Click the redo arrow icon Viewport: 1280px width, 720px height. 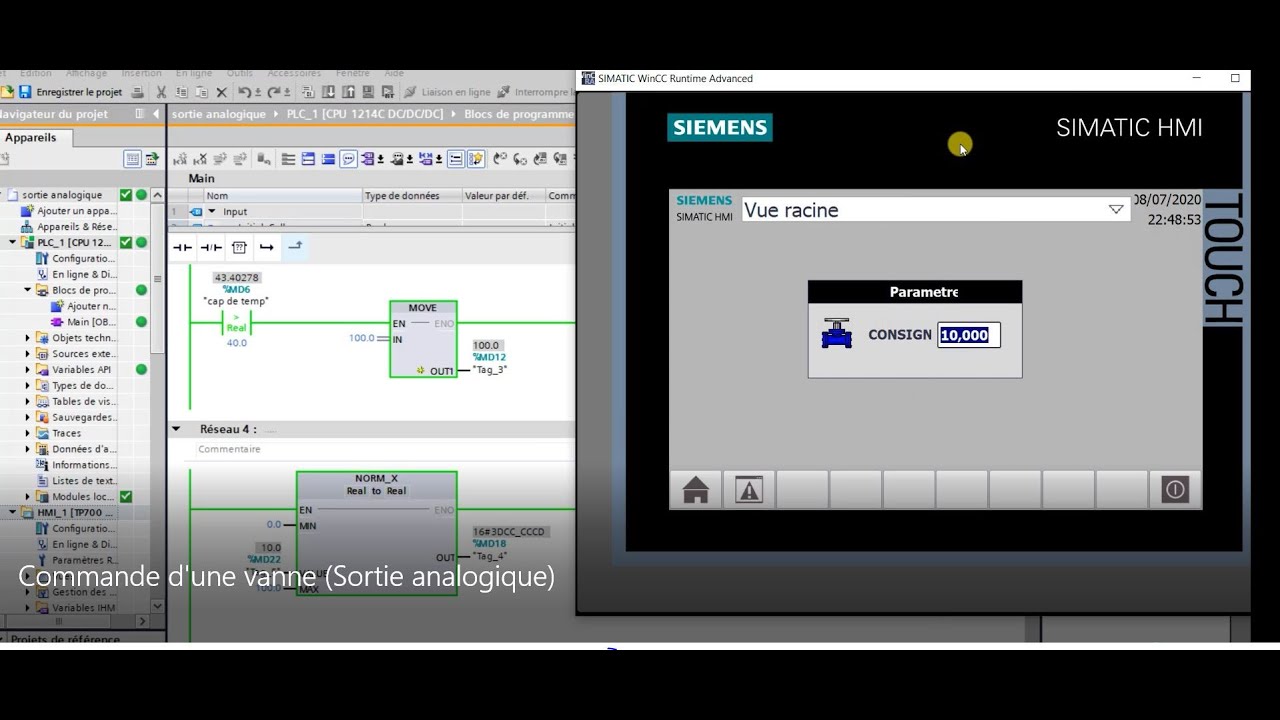coord(274,92)
